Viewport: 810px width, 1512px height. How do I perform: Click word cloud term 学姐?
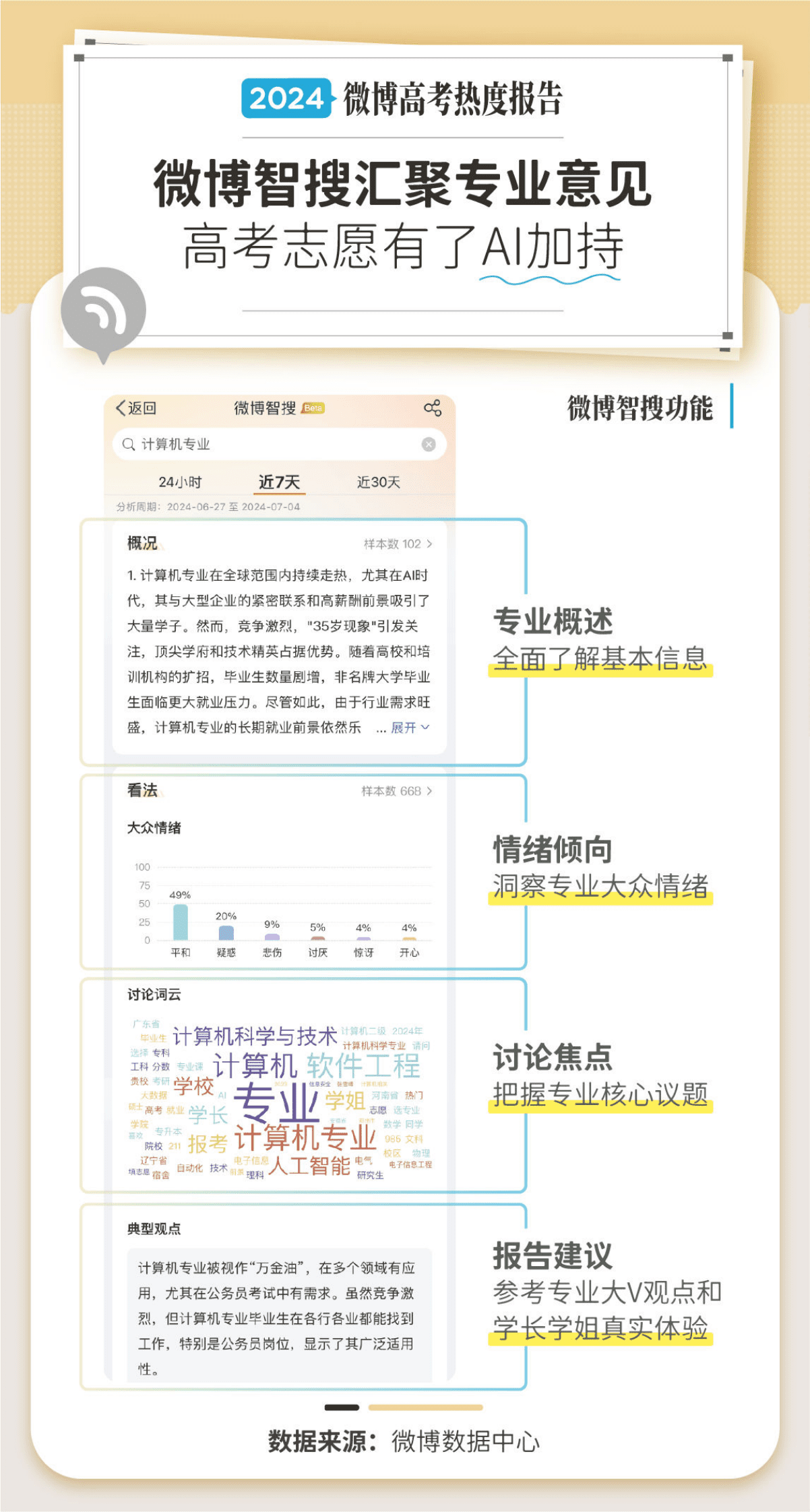(x=345, y=1100)
